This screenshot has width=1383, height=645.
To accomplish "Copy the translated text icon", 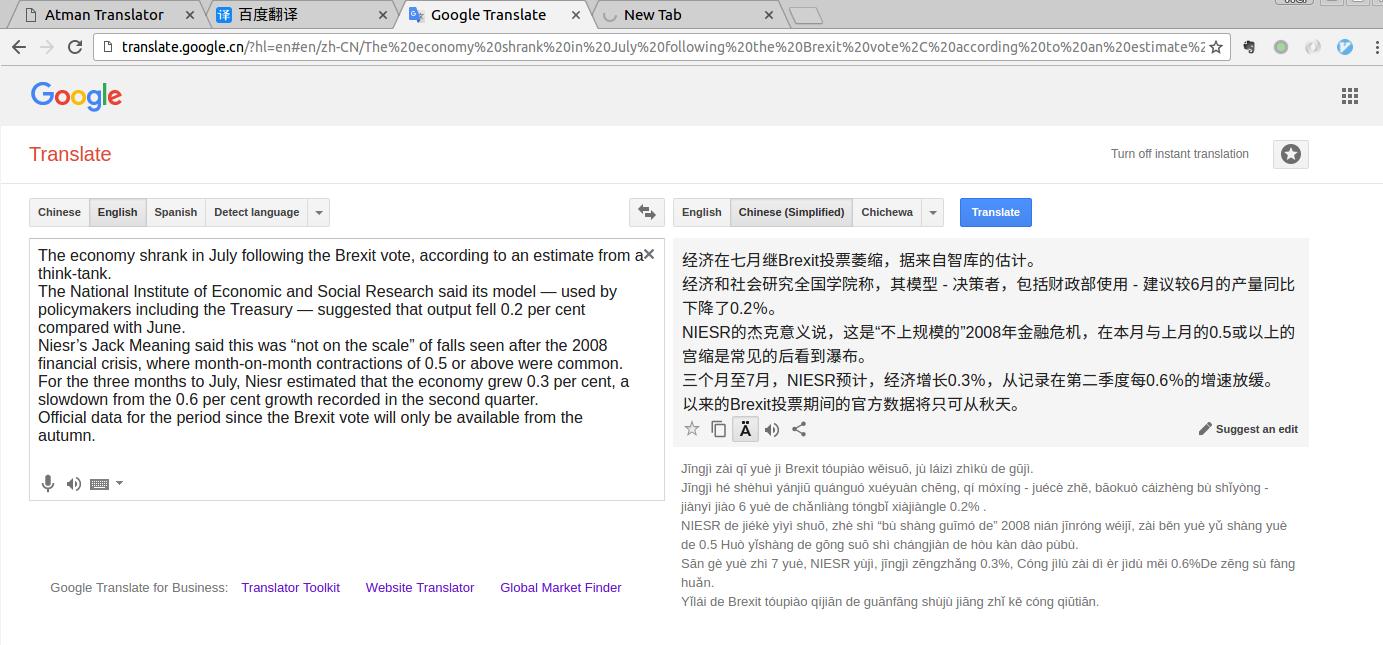I will pyautogui.click(x=718, y=429).
